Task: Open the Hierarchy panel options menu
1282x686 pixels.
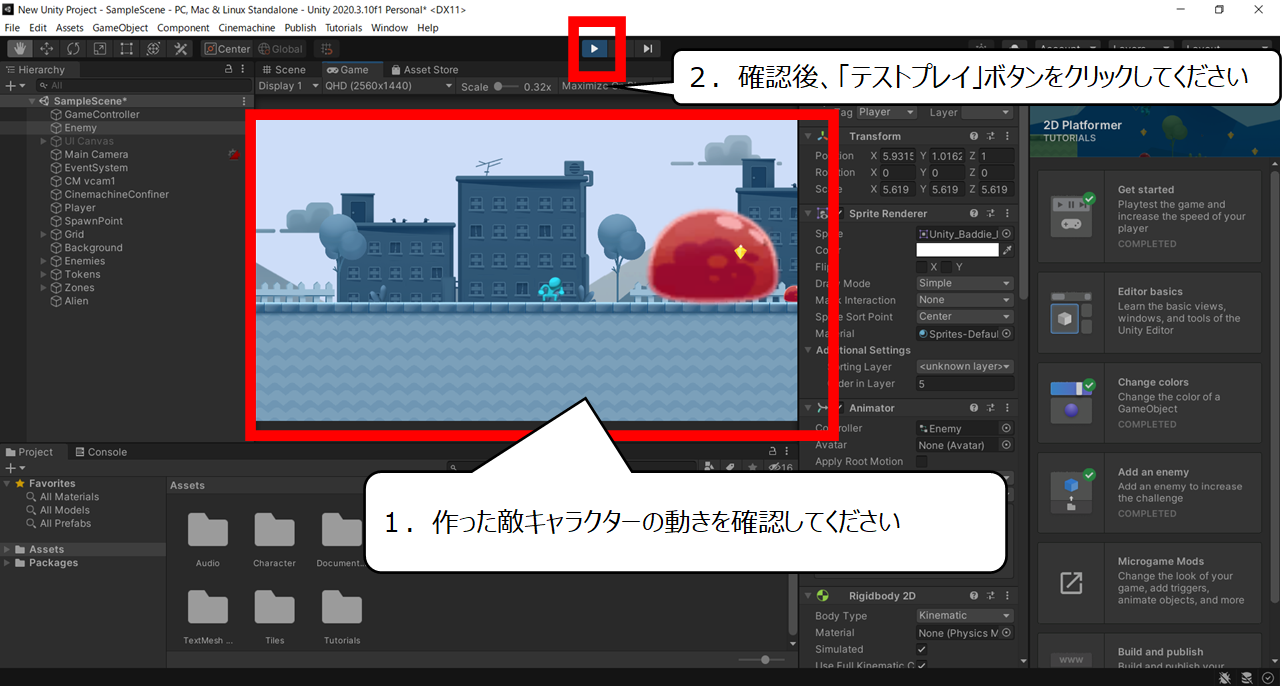Action: click(x=245, y=70)
